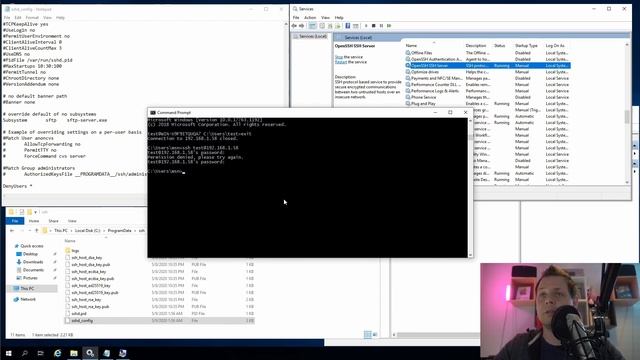Image resolution: width=640 pixels, height=360 pixels.
Task: Click the Stop Service square icon
Action: click(373, 26)
